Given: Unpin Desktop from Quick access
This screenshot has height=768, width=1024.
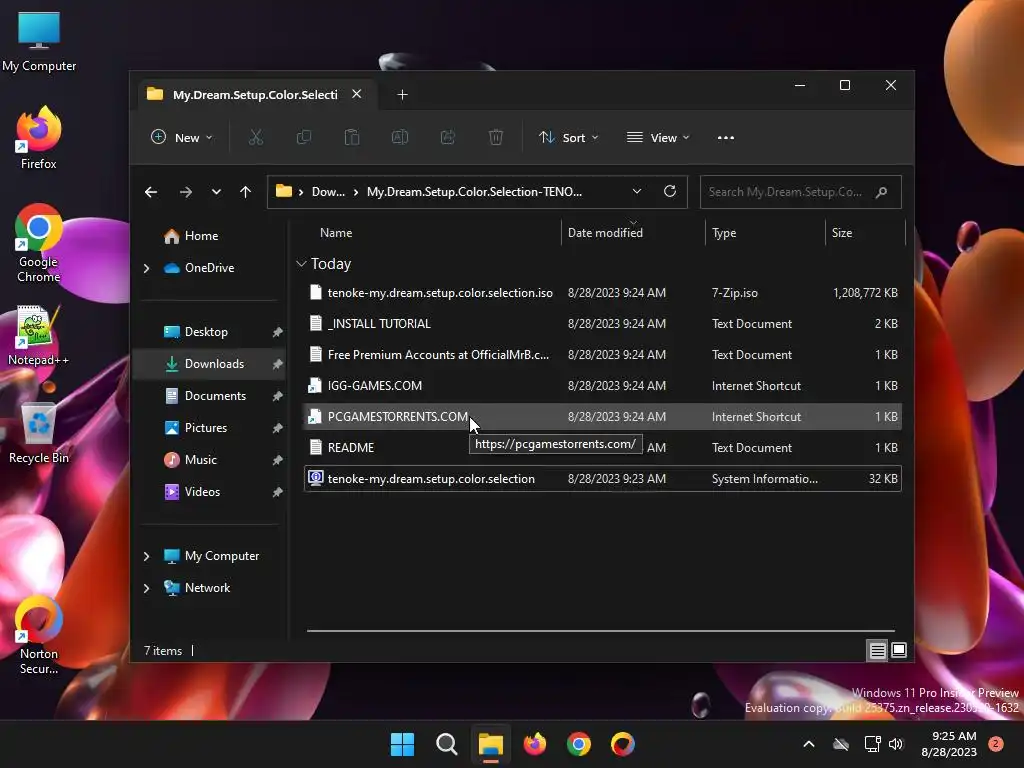Looking at the screenshot, I should pos(278,332).
